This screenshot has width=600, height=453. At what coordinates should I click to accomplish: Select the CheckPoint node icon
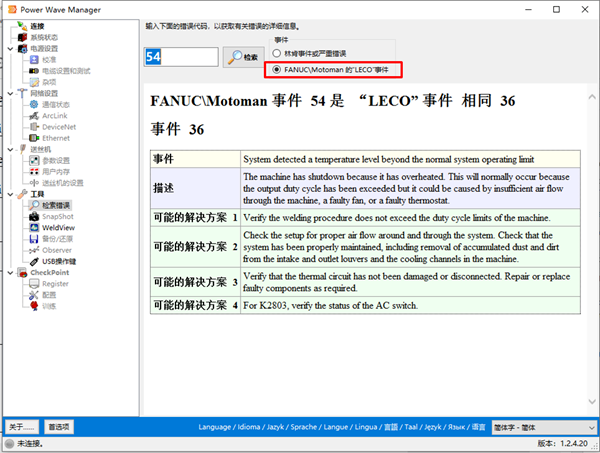[x=23, y=272]
